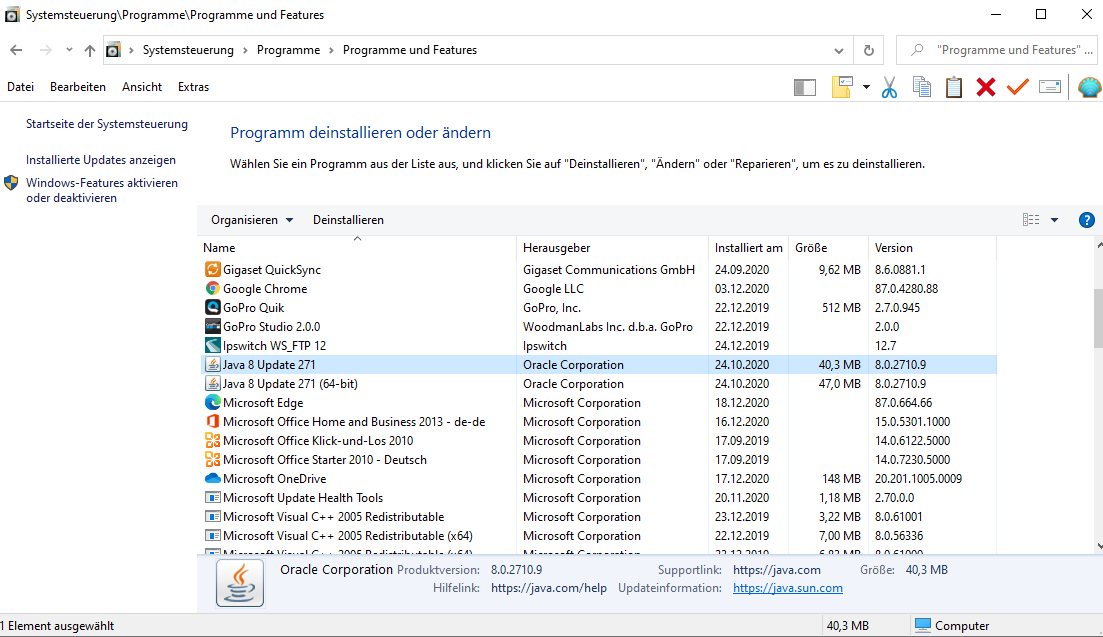Click Installierte Updates anzeigen link
Viewport: 1103px width, 637px height.
pyautogui.click(x=101, y=160)
